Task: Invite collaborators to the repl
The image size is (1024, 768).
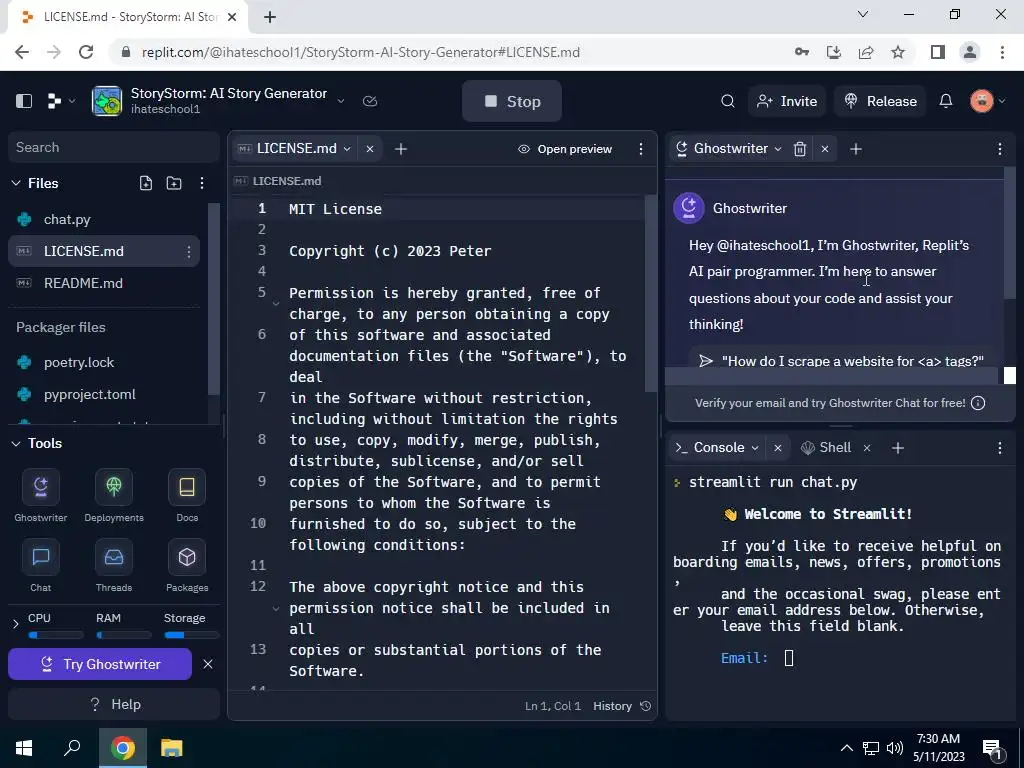Action: pyautogui.click(x=787, y=101)
